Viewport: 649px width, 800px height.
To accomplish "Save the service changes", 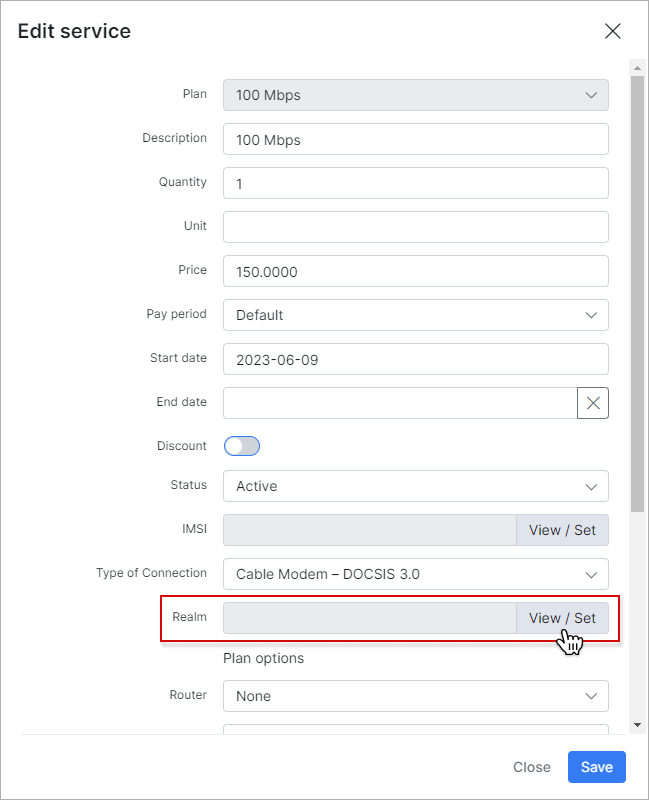I will point(596,767).
